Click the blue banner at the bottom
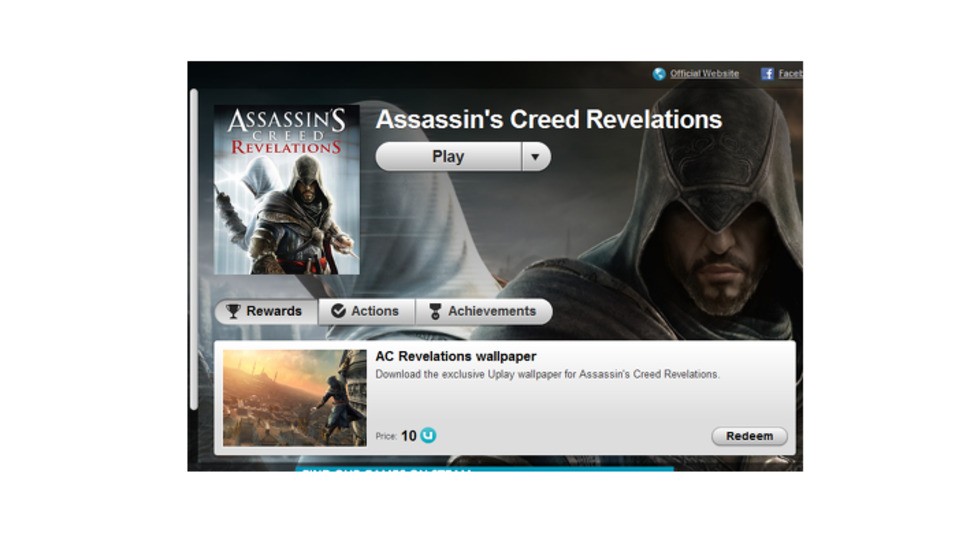Image resolution: width=970 pixels, height=545 pixels. point(484,469)
